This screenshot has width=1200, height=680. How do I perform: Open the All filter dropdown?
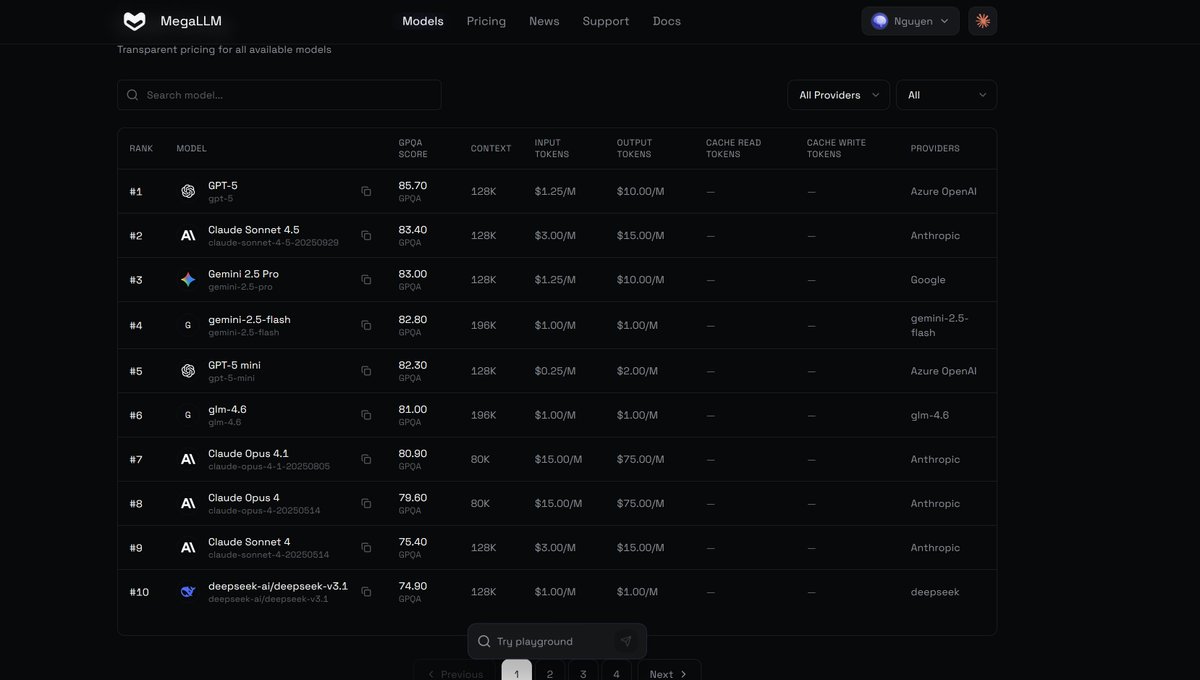pyautogui.click(x=946, y=95)
